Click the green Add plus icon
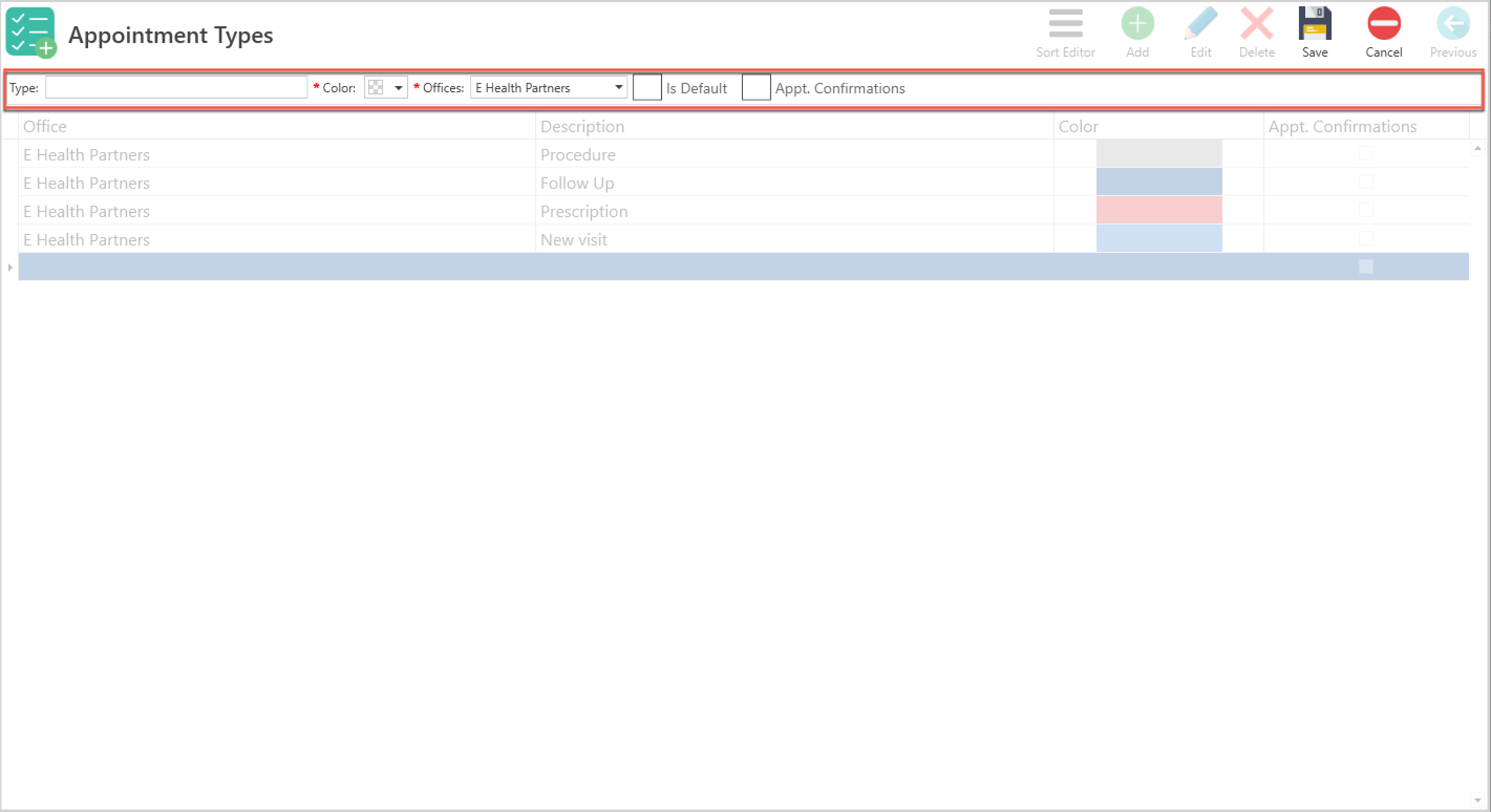 coord(1137,24)
